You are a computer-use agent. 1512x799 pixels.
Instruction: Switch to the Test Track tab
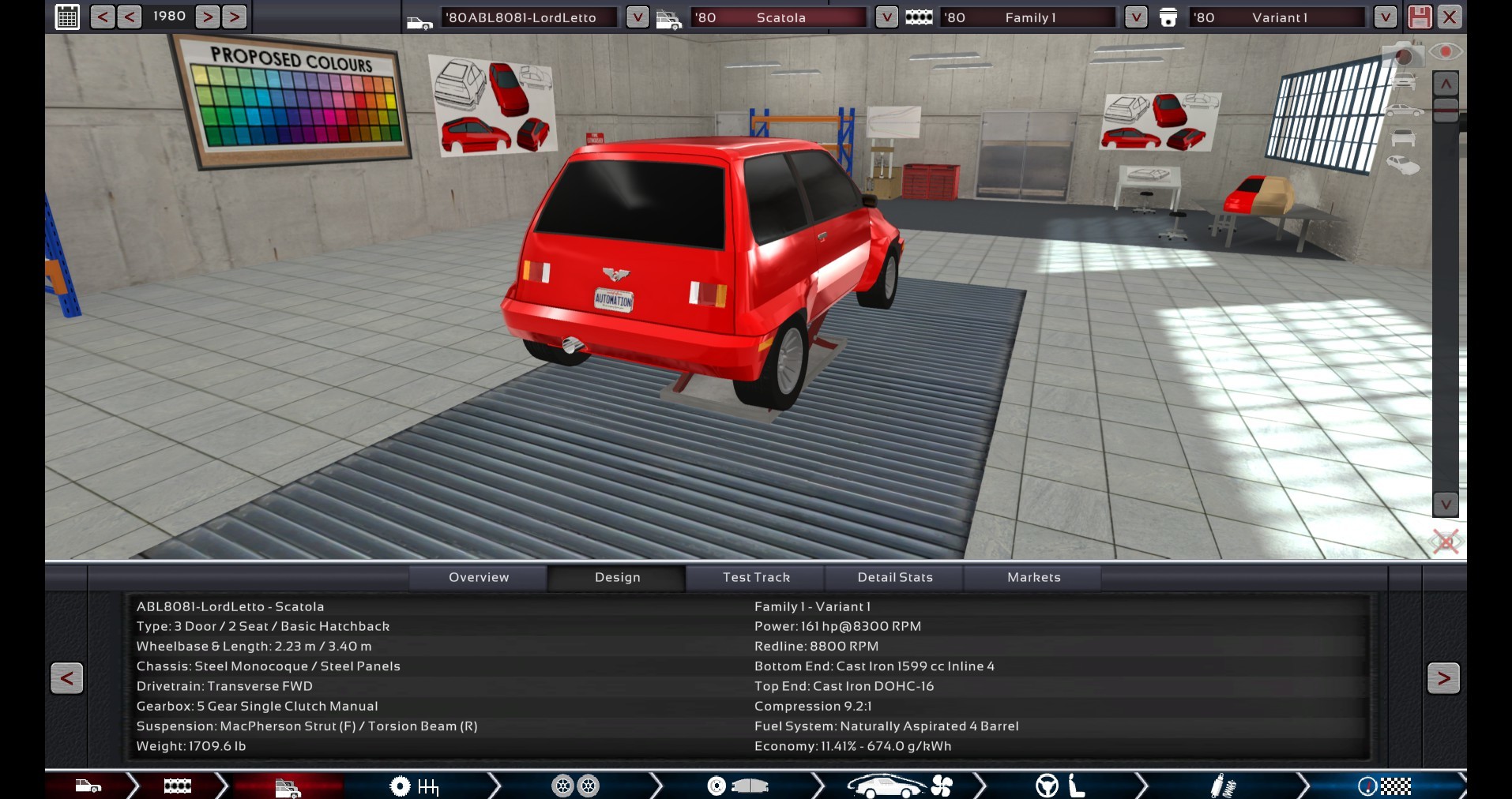(x=755, y=577)
